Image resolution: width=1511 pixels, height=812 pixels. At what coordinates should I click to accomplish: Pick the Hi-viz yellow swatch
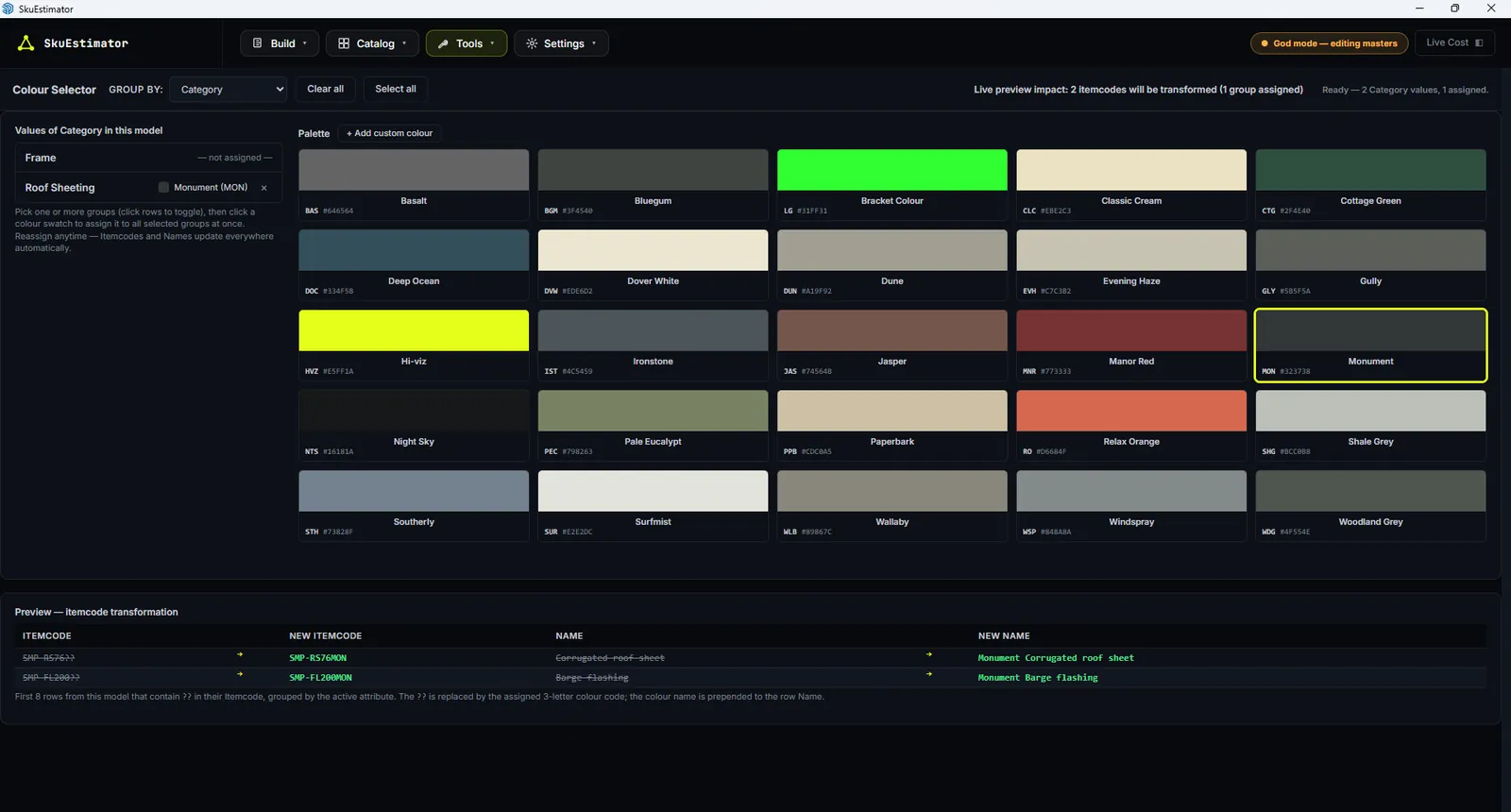[x=414, y=345]
